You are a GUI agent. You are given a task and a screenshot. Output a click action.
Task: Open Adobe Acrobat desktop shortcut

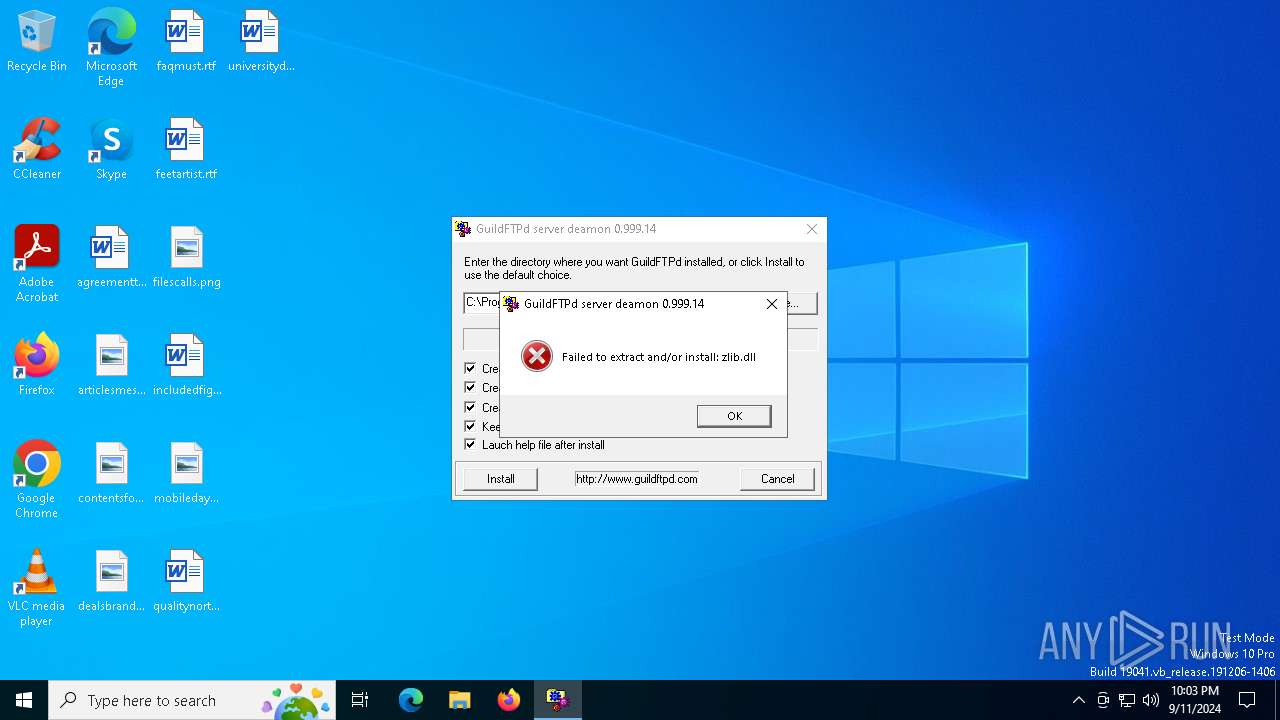coord(37,264)
